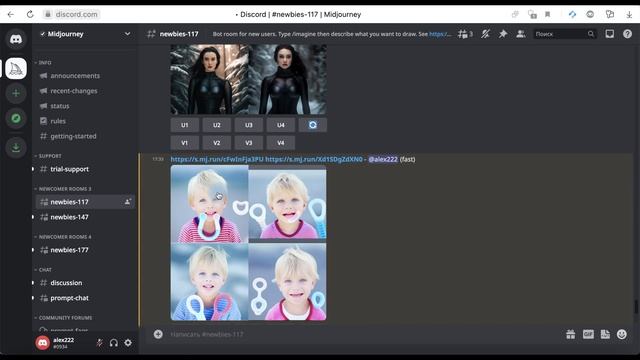Screen dimensions: 640x360
Task: Open help question mark icon
Action: click(627, 34)
